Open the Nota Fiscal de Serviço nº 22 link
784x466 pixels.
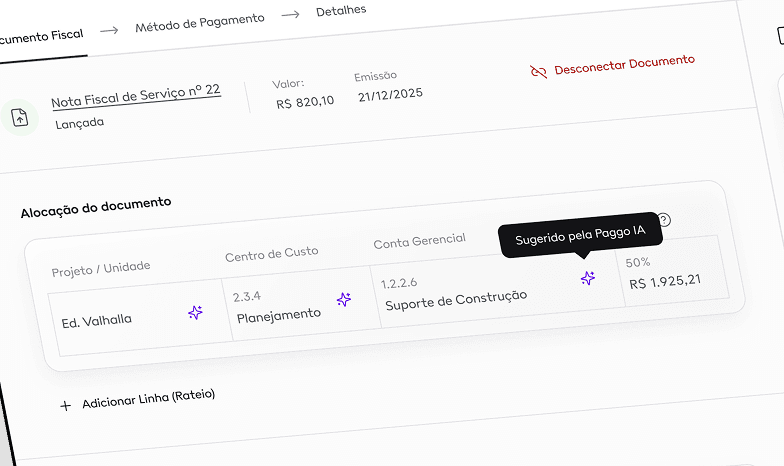click(x=136, y=96)
